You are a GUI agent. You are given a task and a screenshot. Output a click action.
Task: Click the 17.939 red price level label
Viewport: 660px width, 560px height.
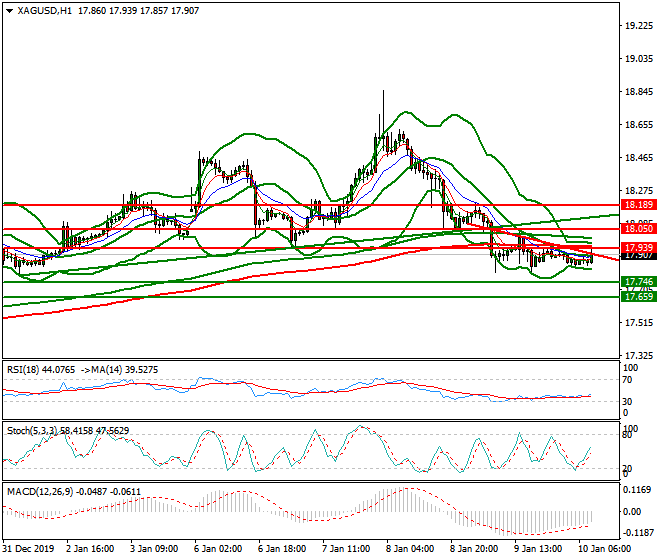(x=639, y=248)
